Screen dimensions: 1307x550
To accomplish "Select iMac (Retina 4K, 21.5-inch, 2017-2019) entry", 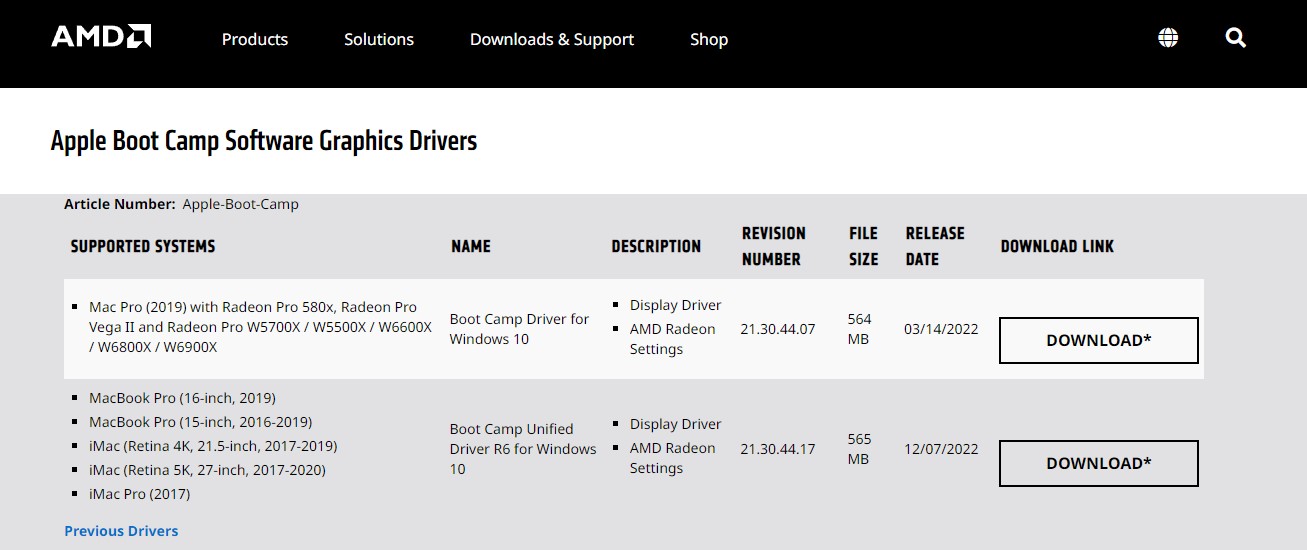I will (213, 446).
